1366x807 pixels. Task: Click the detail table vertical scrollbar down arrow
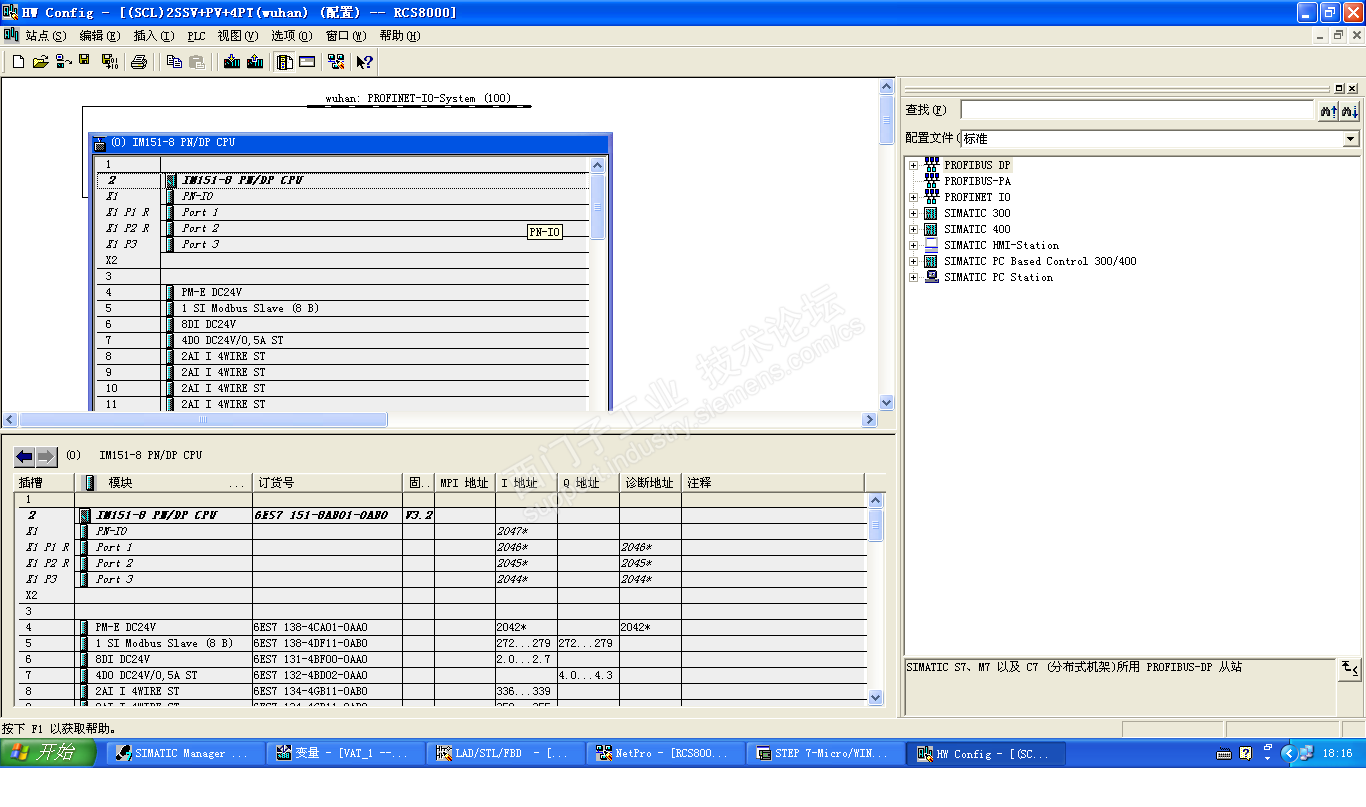[x=876, y=697]
